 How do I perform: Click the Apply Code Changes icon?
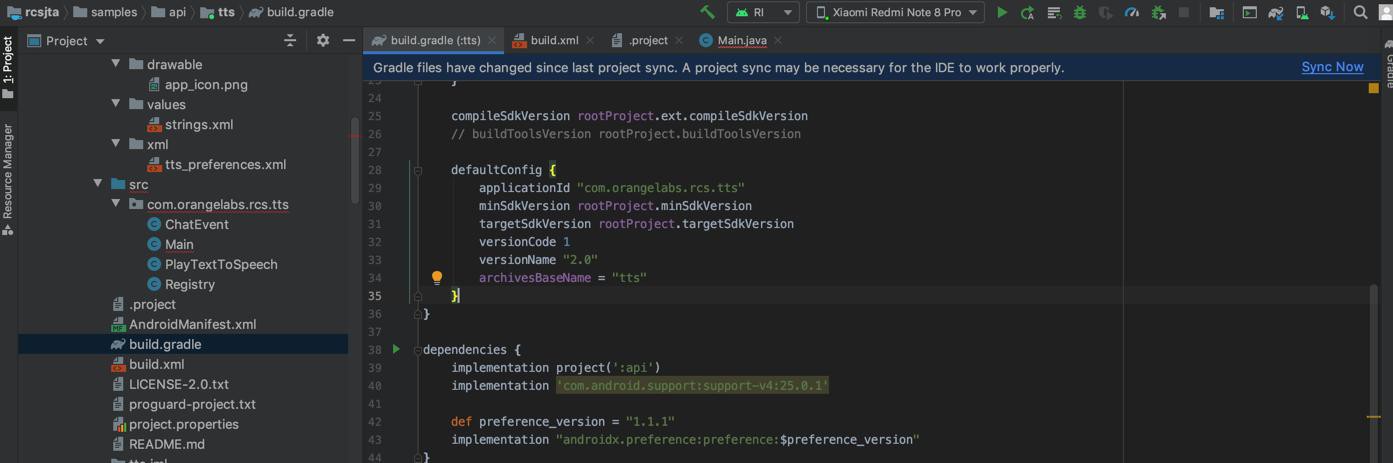pos(1053,12)
